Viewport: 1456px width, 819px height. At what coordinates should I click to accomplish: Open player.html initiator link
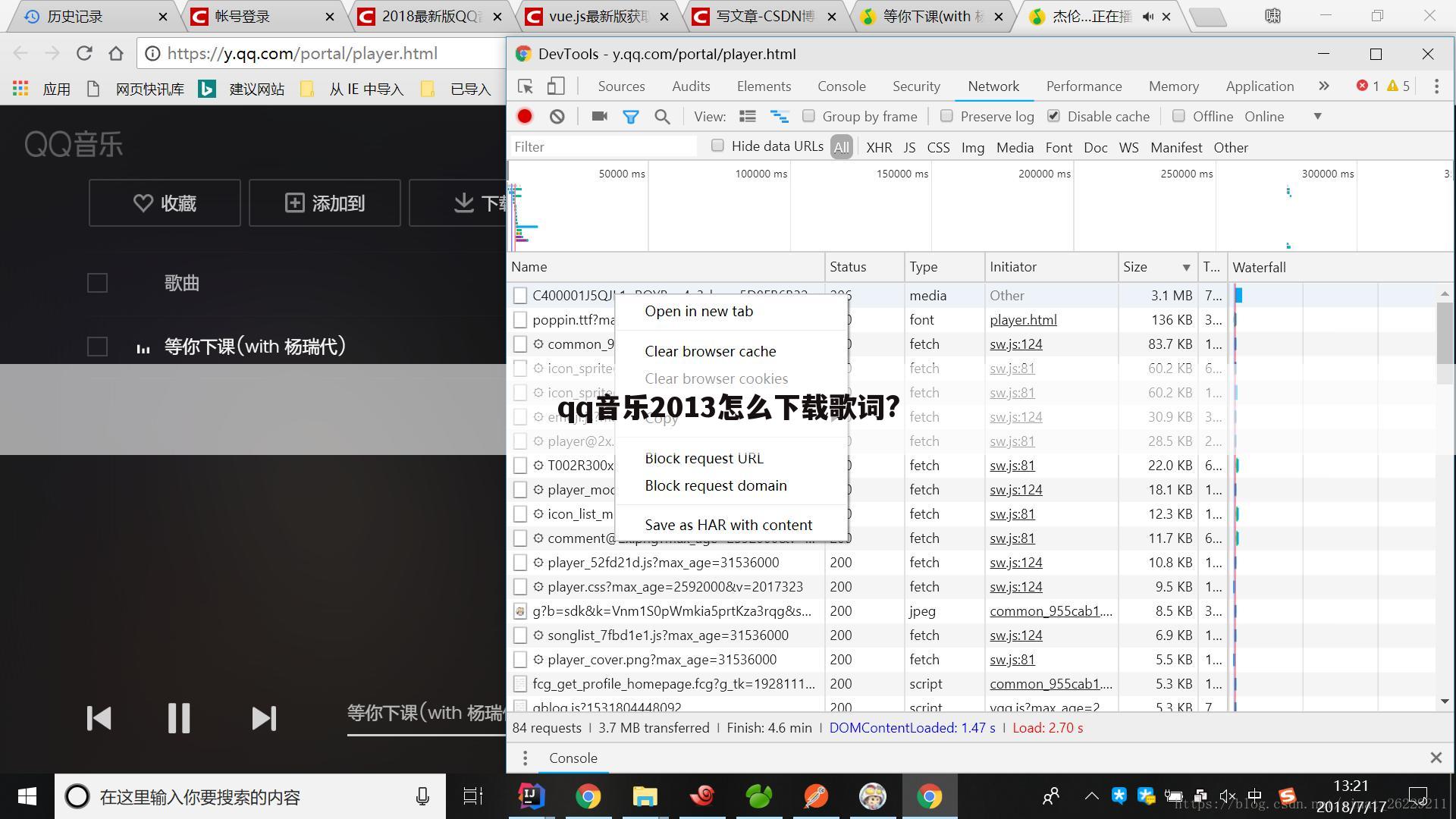click(x=1023, y=320)
